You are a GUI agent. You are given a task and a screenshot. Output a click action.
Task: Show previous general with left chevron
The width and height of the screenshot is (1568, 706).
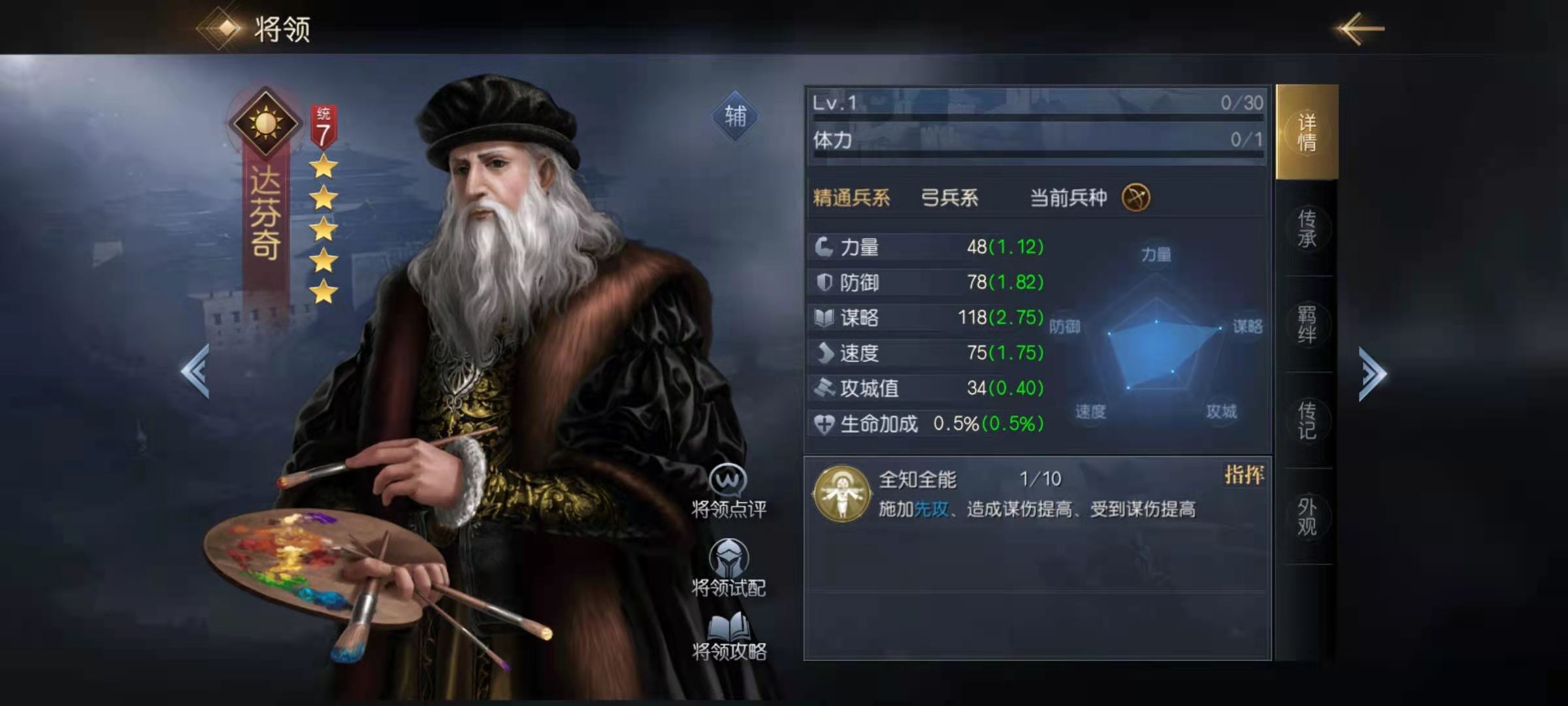(195, 371)
